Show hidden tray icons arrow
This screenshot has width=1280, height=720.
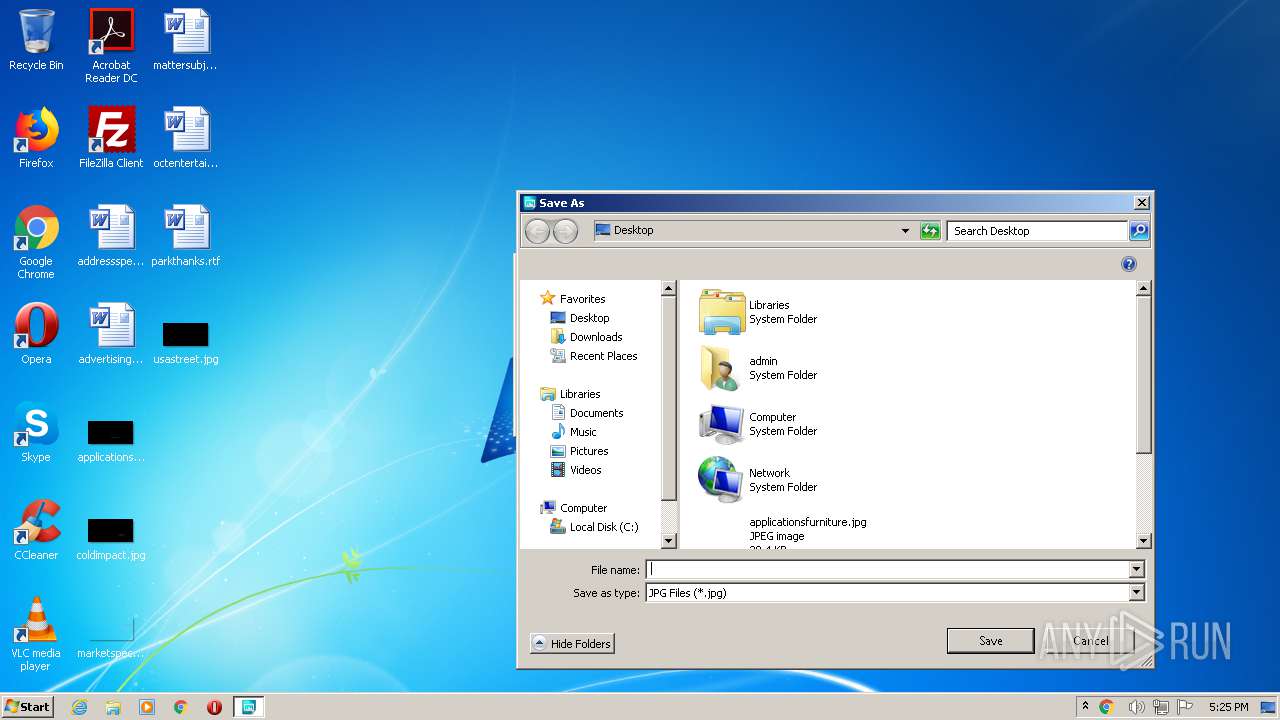pos(1085,707)
